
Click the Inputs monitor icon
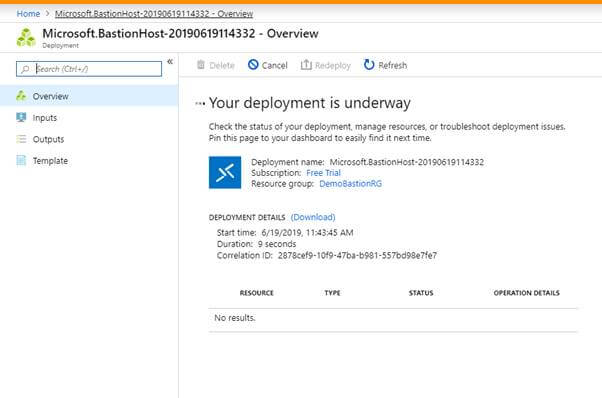[x=22, y=117]
